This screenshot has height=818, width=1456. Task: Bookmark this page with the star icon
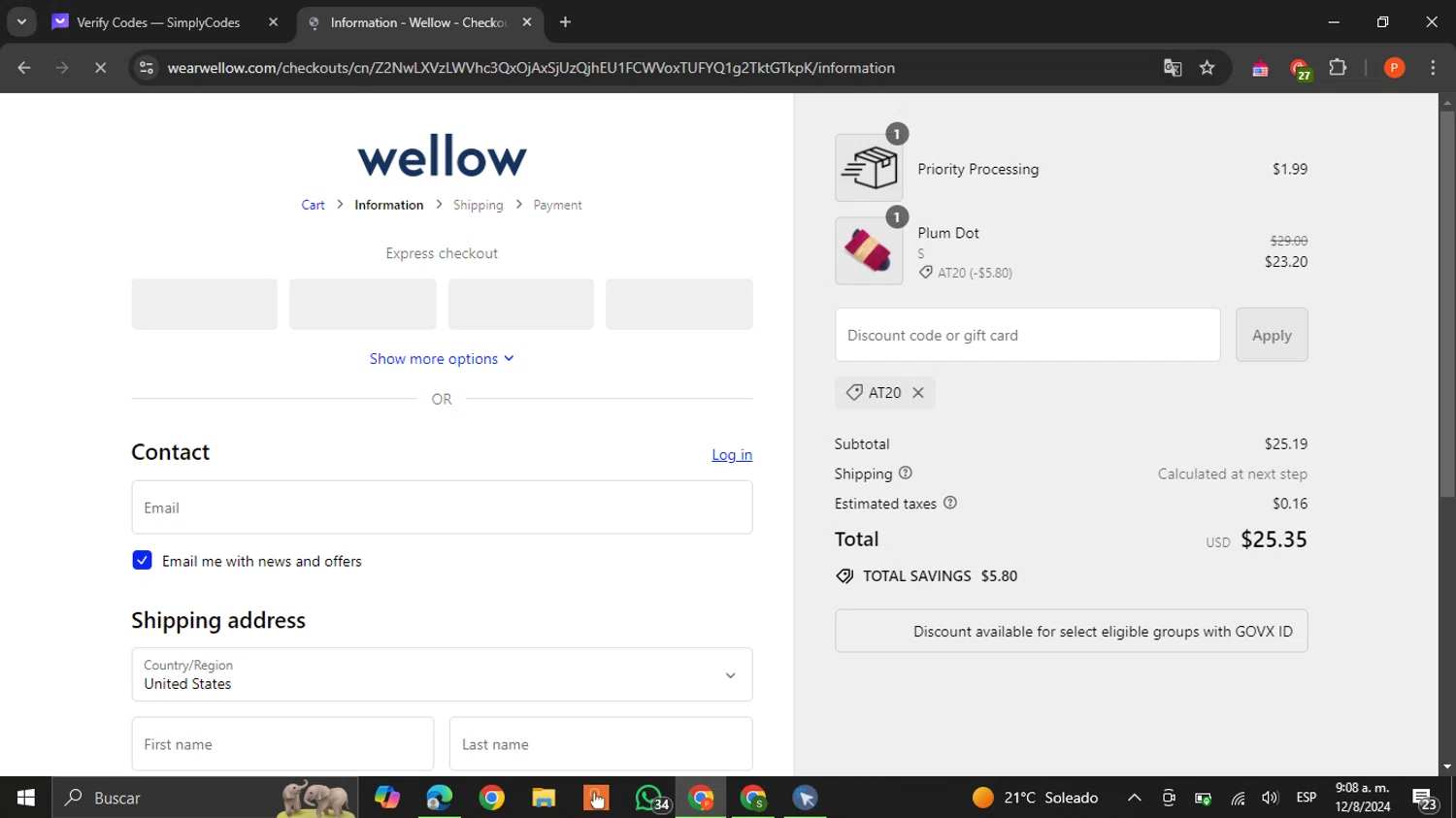pyautogui.click(x=1208, y=68)
